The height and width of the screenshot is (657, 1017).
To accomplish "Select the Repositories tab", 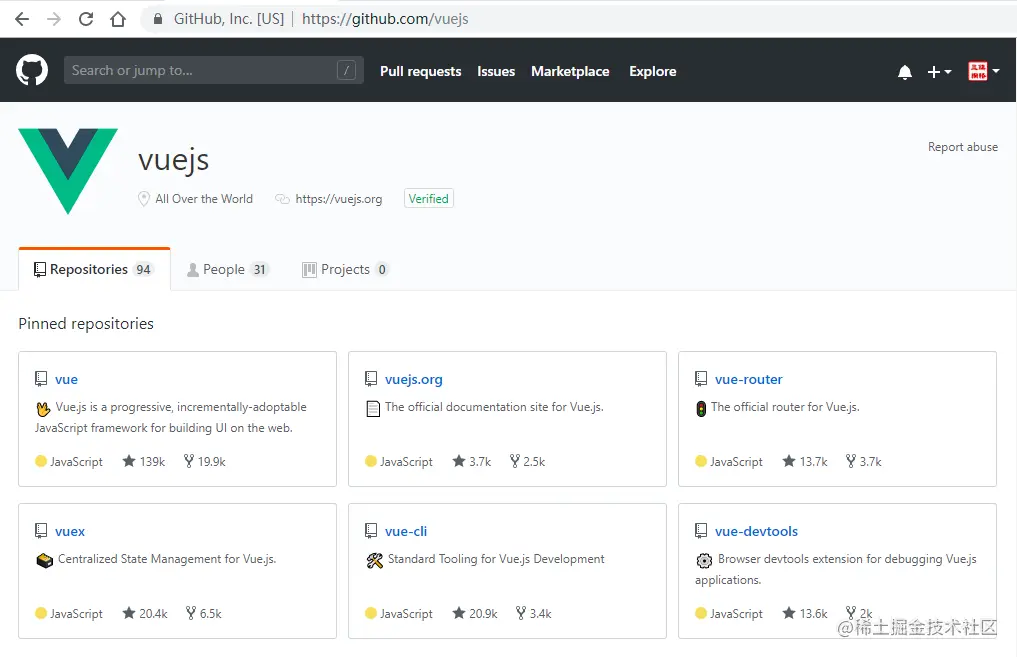I will pos(95,269).
